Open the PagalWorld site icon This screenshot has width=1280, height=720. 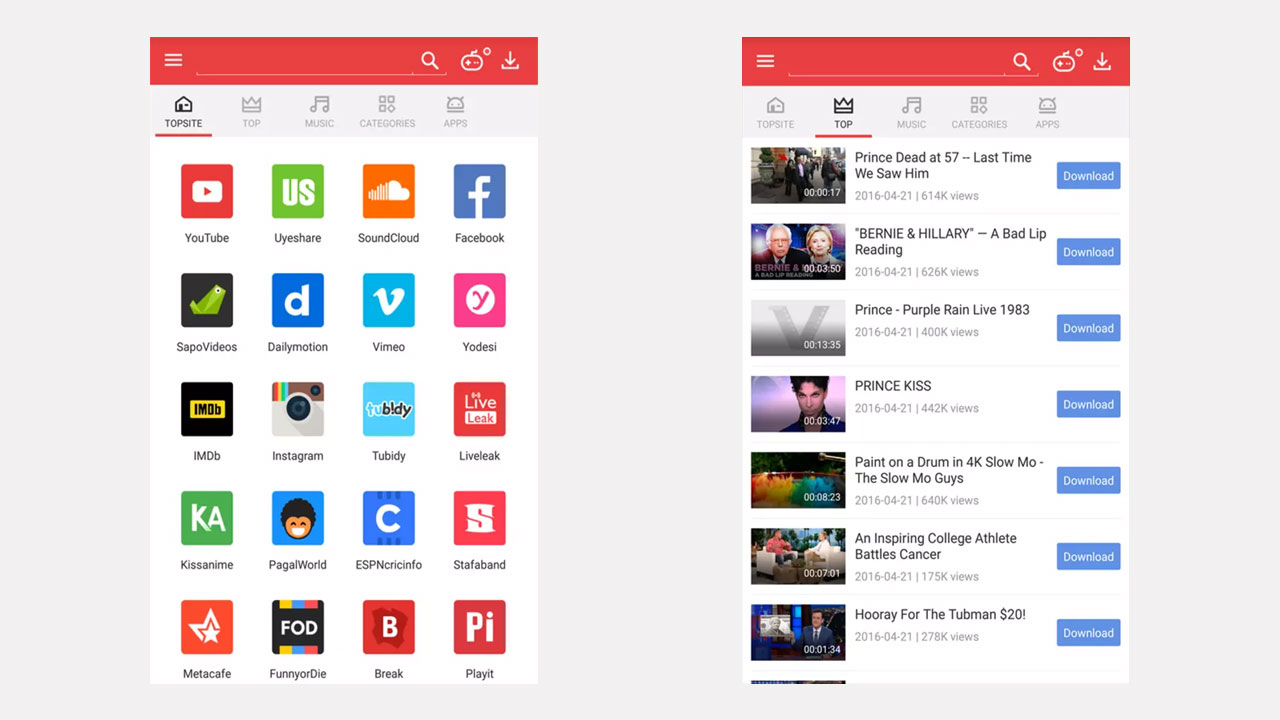point(298,518)
